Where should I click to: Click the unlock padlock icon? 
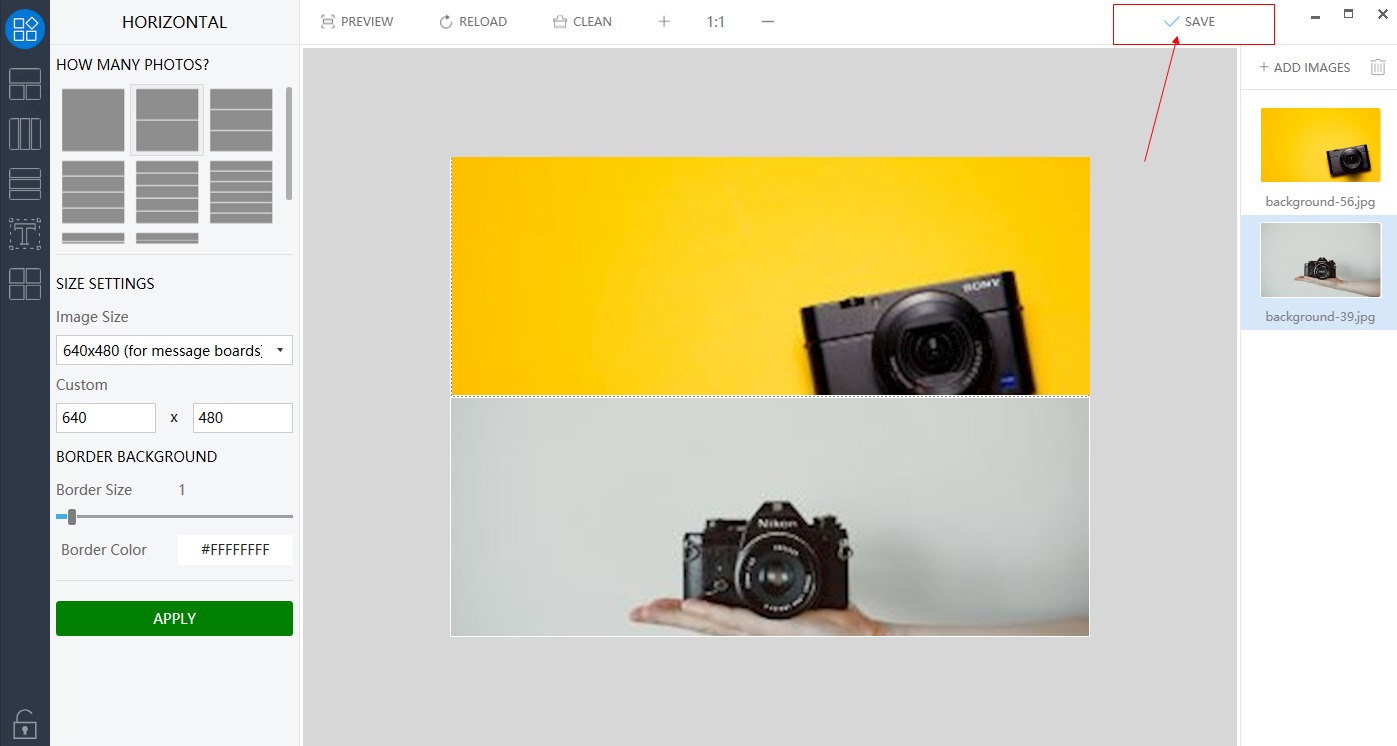point(25,722)
